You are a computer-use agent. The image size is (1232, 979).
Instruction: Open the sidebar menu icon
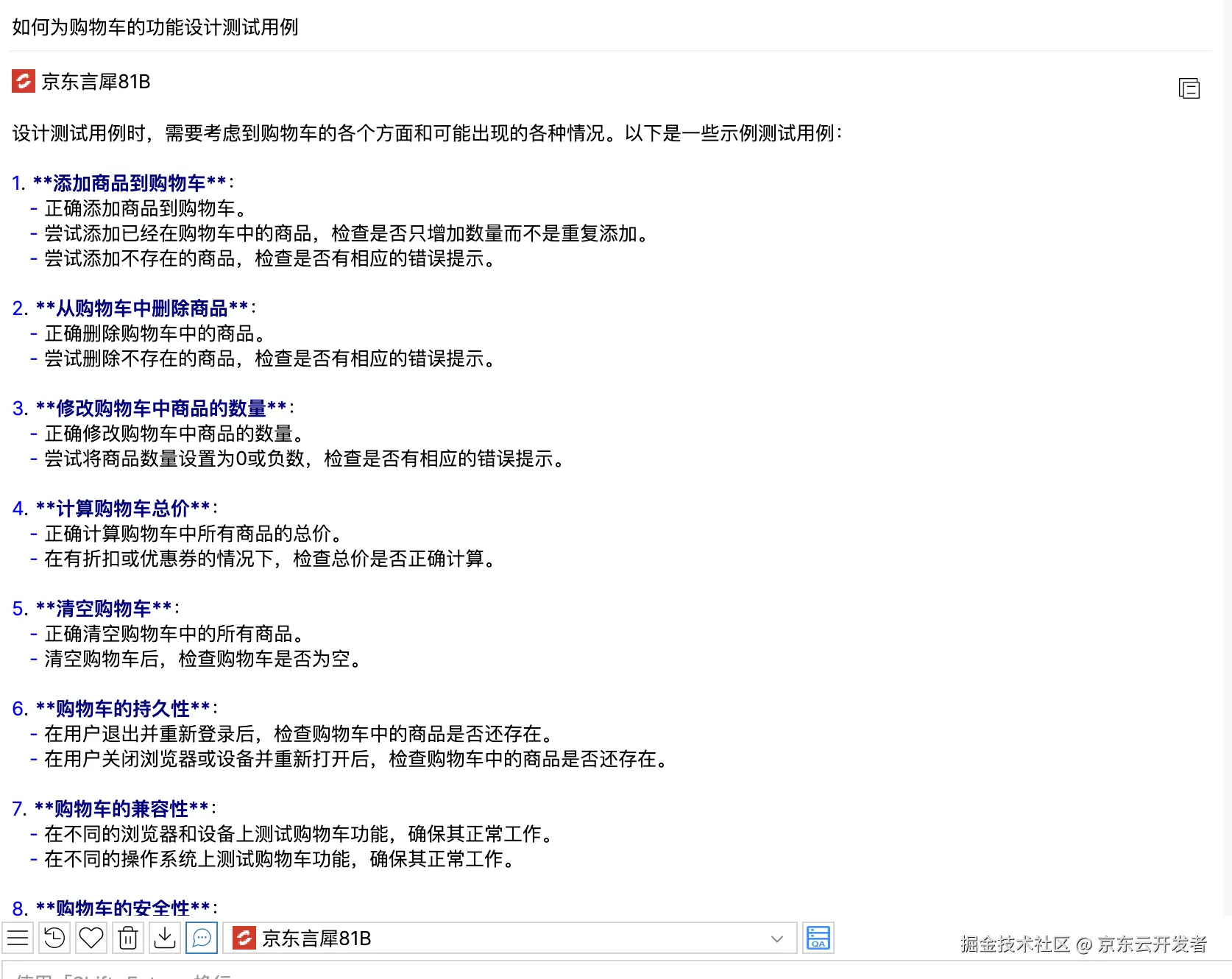[x=18, y=938]
